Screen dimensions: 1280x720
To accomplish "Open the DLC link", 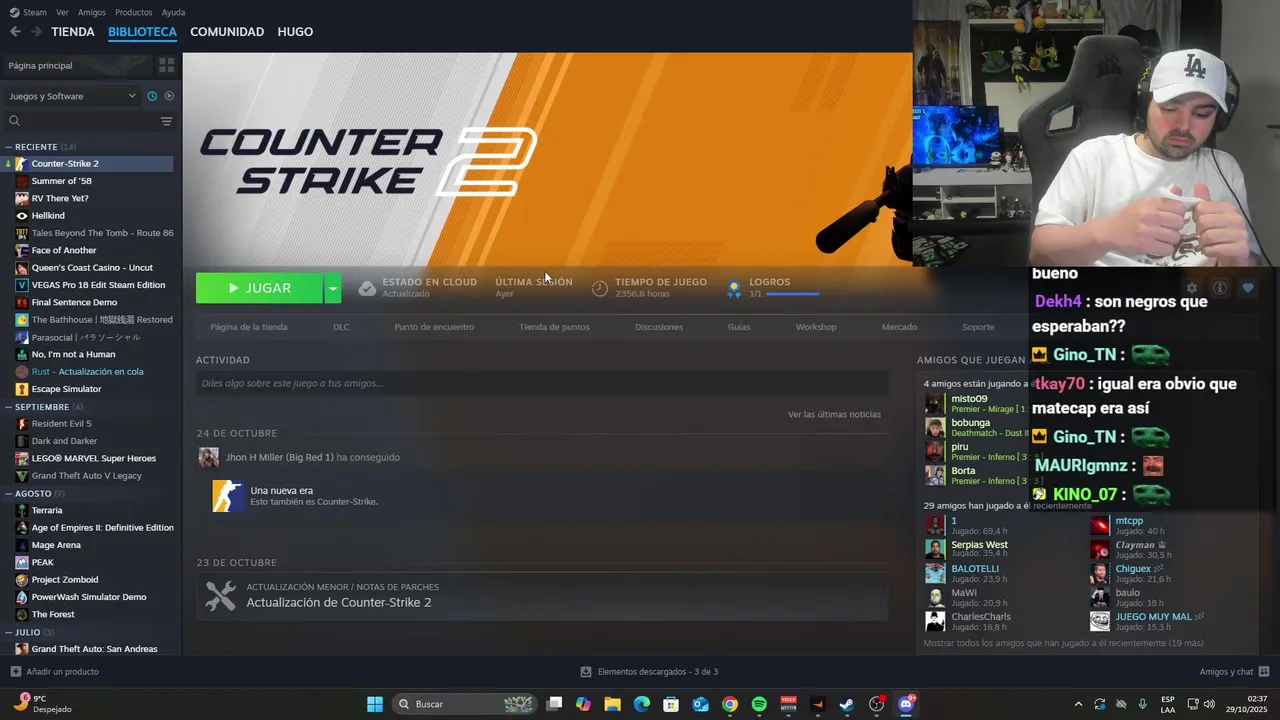I will tap(341, 327).
